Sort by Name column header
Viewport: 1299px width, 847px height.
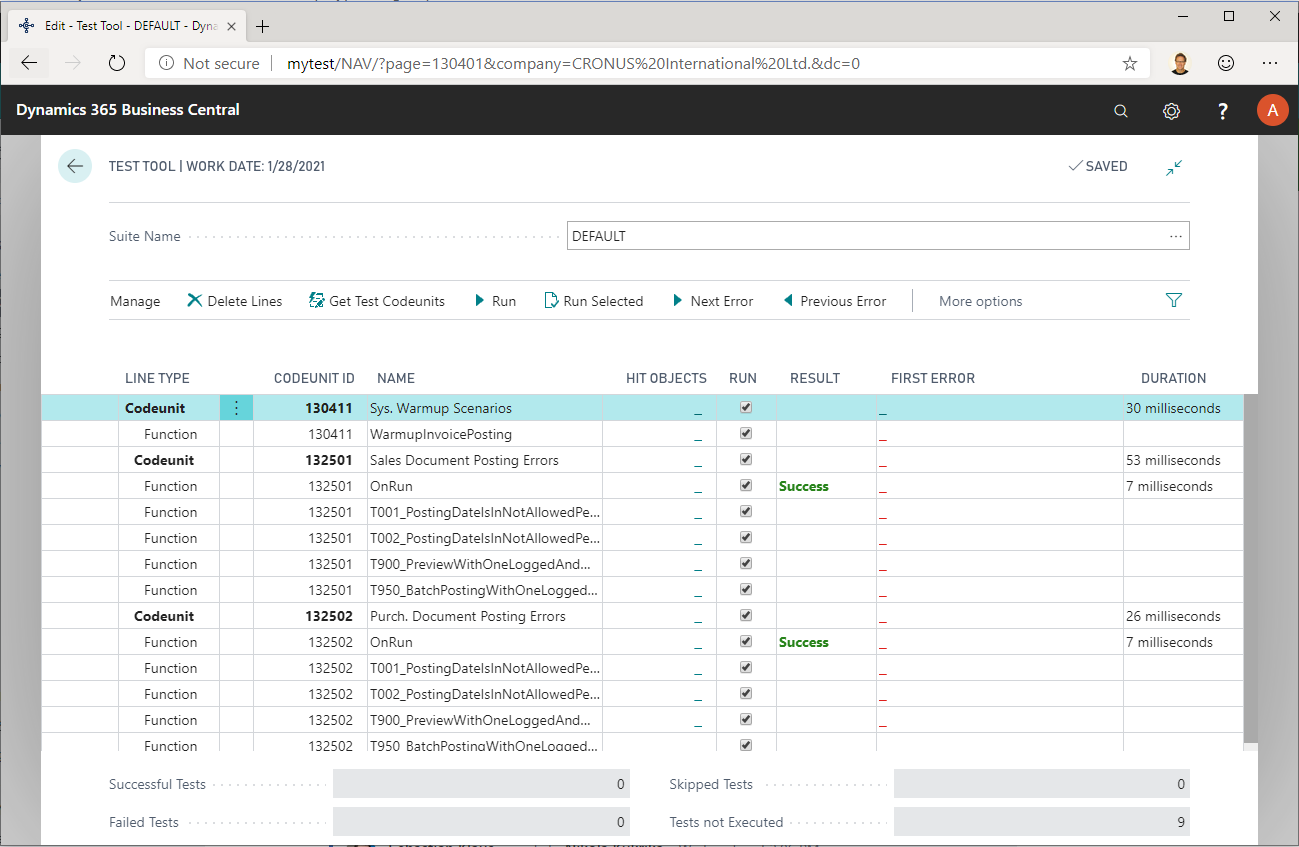point(396,378)
